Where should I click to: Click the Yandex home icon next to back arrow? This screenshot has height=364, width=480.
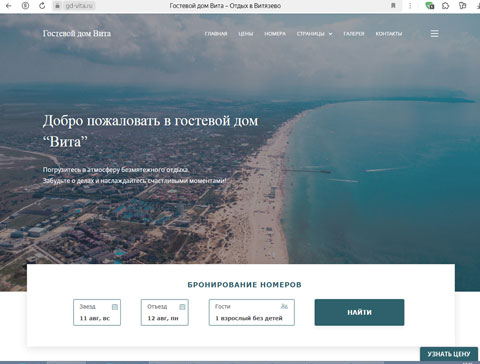(x=25, y=6)
